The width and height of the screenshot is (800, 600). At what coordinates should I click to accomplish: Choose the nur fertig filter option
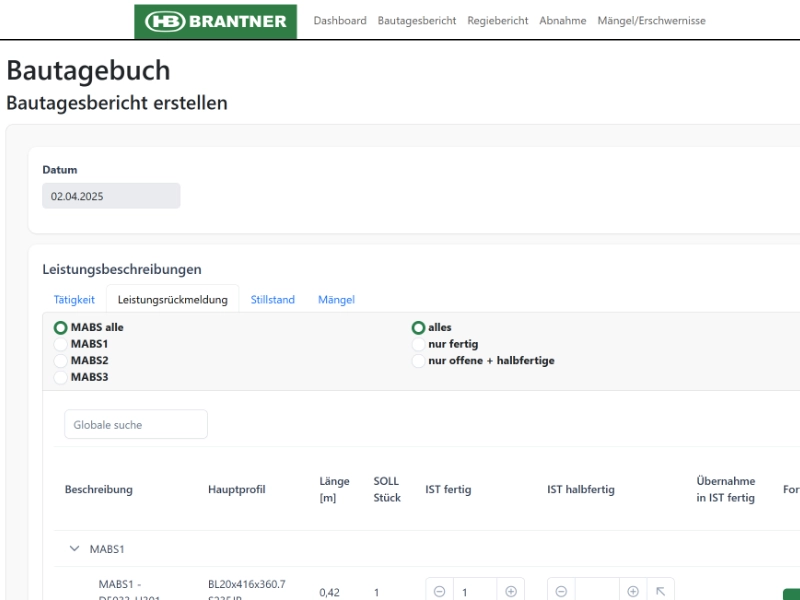tap(417, 344)
